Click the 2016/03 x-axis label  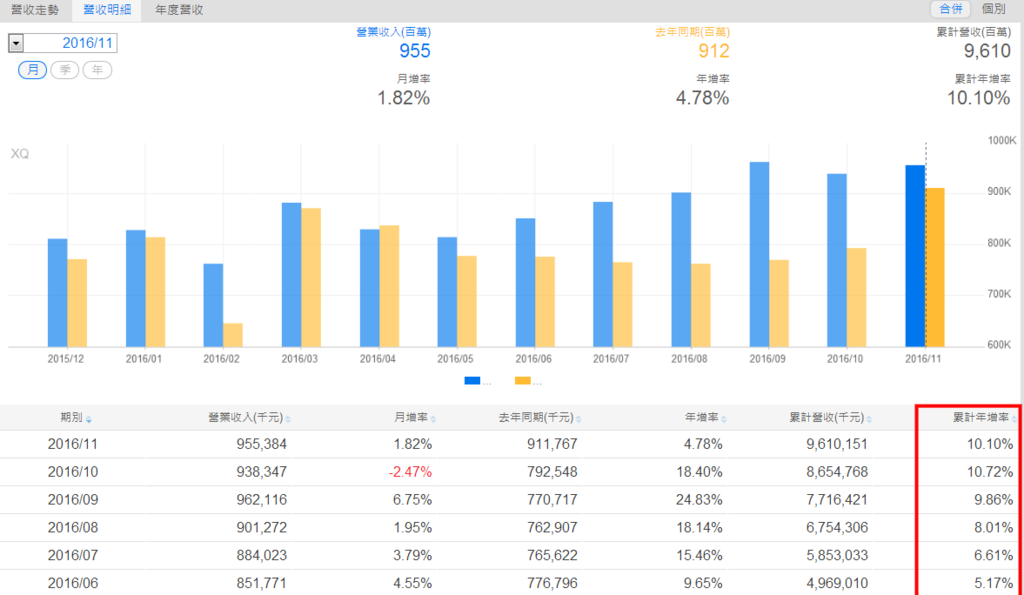tap(300, 359)
